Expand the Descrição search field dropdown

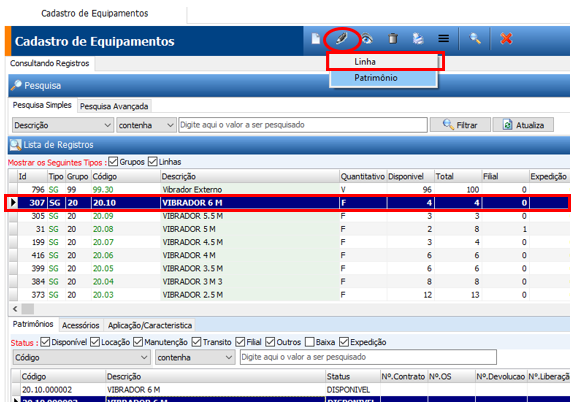[107, 126]
